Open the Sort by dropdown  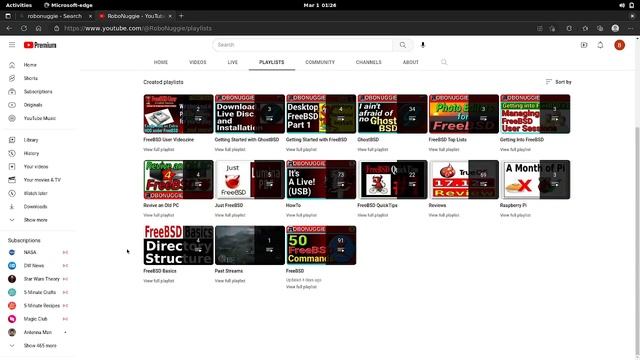click(558, 82)
